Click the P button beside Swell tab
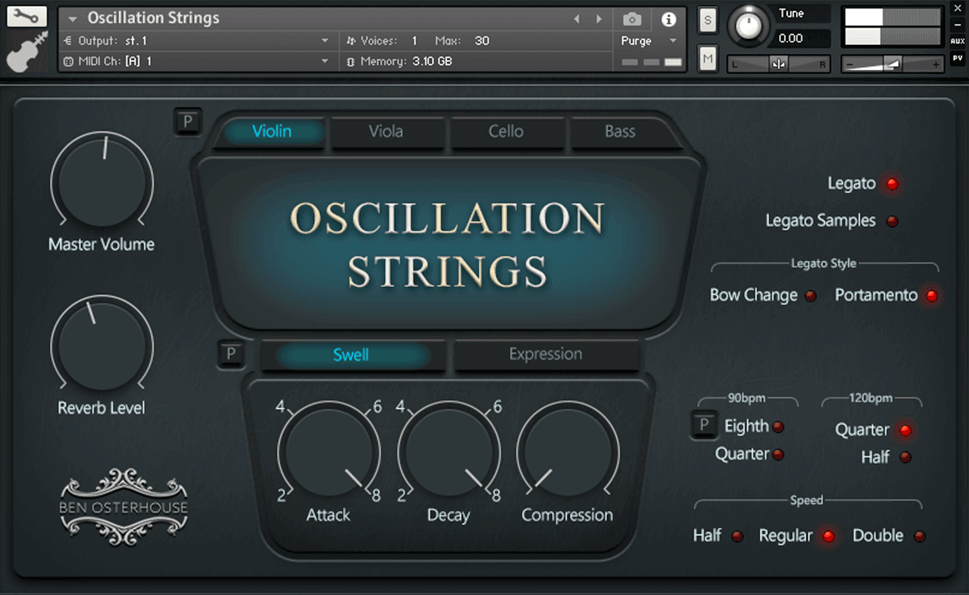 point(231,354)
